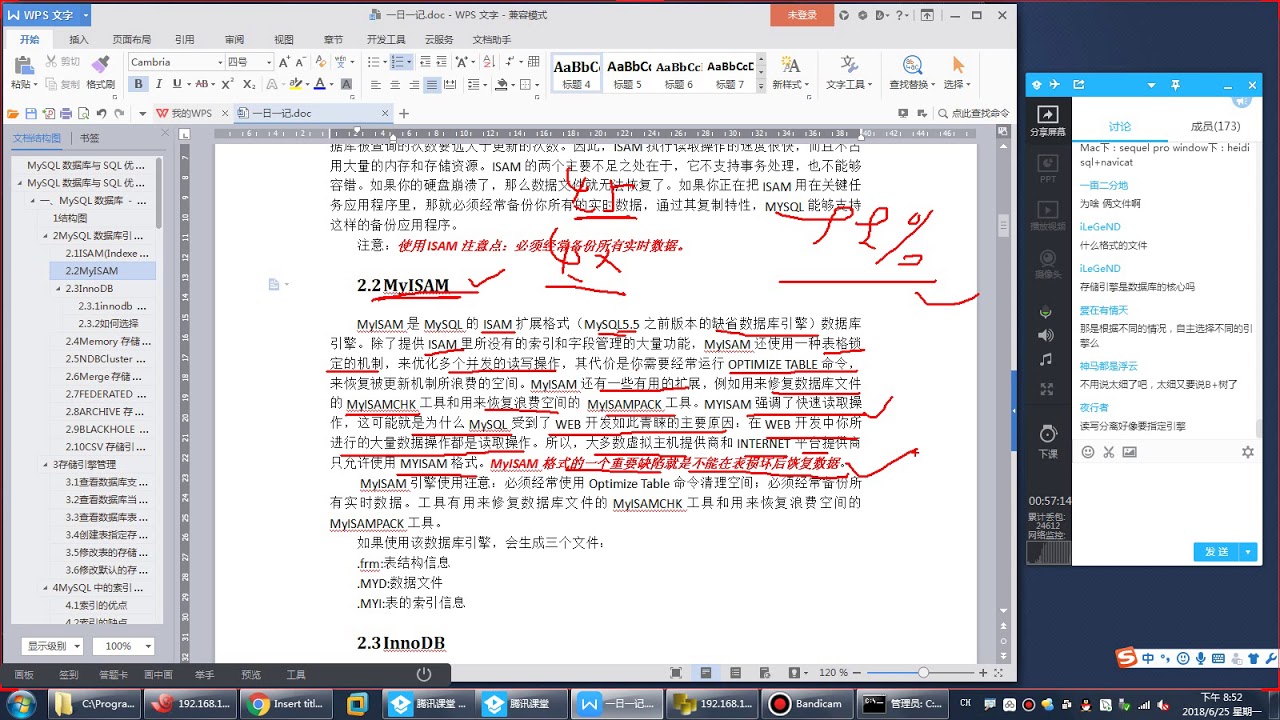The image size is (1280, 720).
Task: Click the numbered list icon
Action: (x=399, y=62)
